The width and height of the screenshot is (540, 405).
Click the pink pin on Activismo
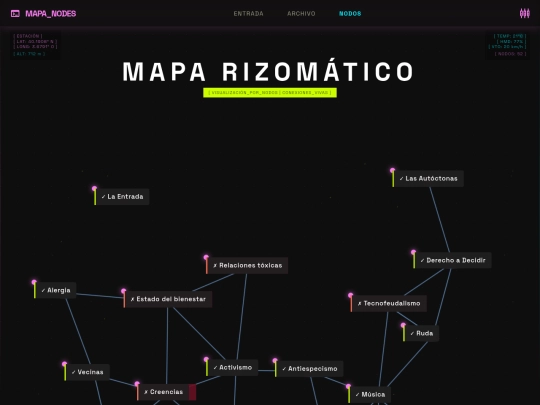click(206, 360)
